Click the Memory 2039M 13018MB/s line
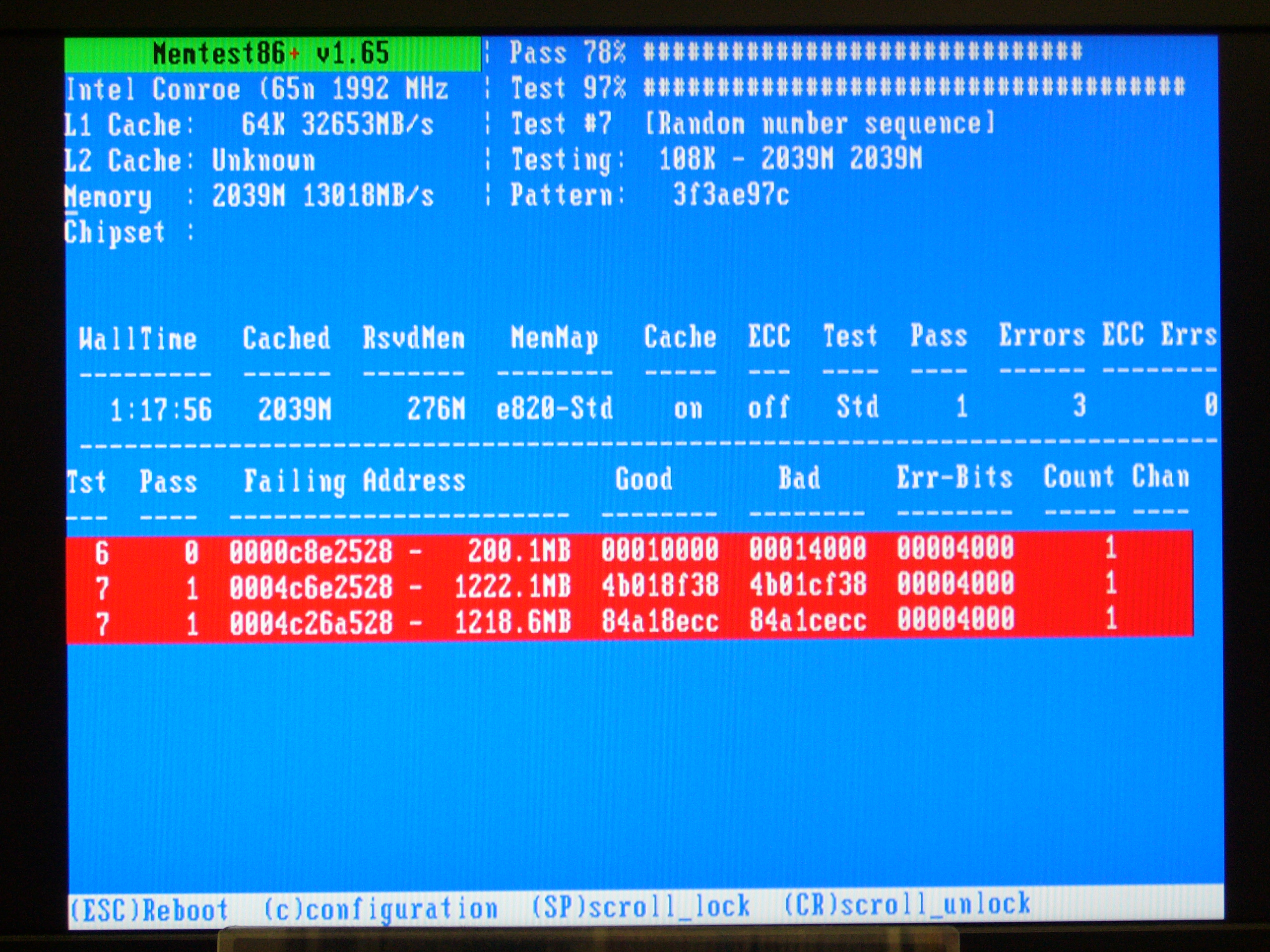This screenshot has width=1270, height=952. [x=249, y=197]
